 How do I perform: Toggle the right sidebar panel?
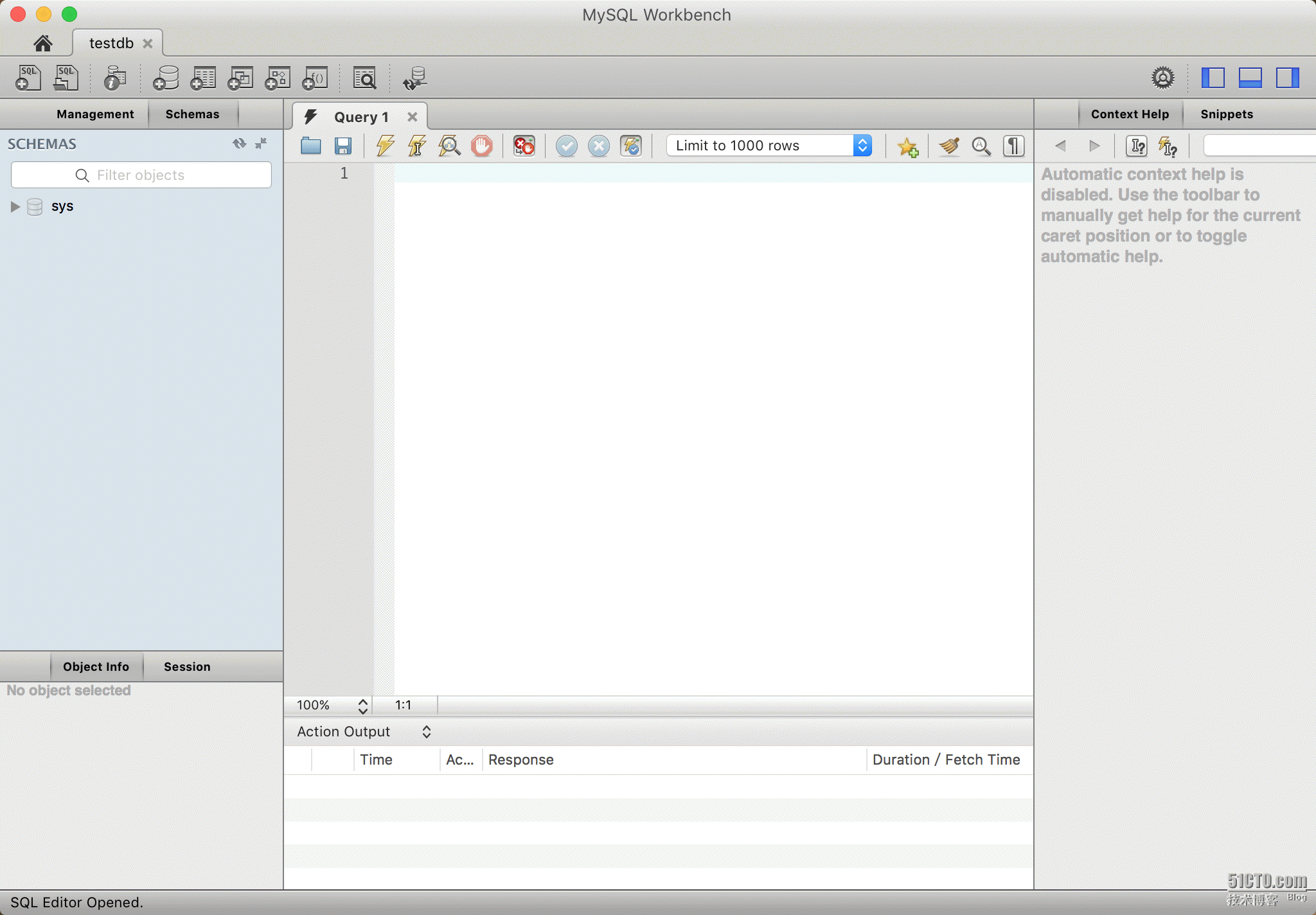coord(1287,78)
